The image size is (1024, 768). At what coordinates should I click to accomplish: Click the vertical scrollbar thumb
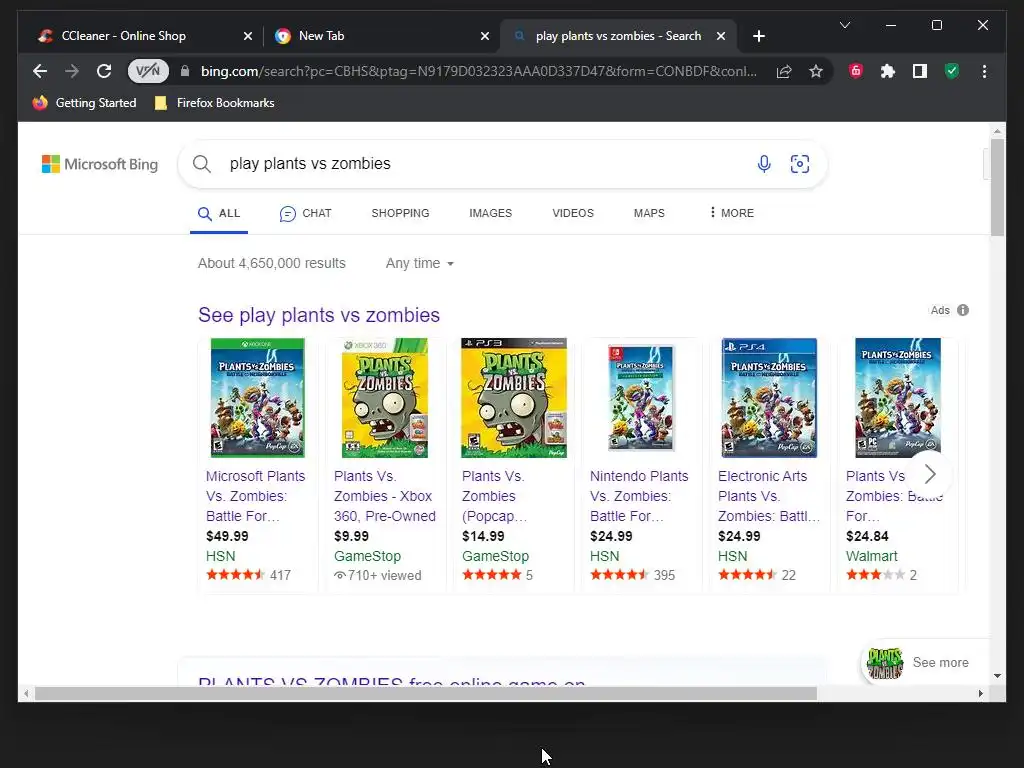997,187
